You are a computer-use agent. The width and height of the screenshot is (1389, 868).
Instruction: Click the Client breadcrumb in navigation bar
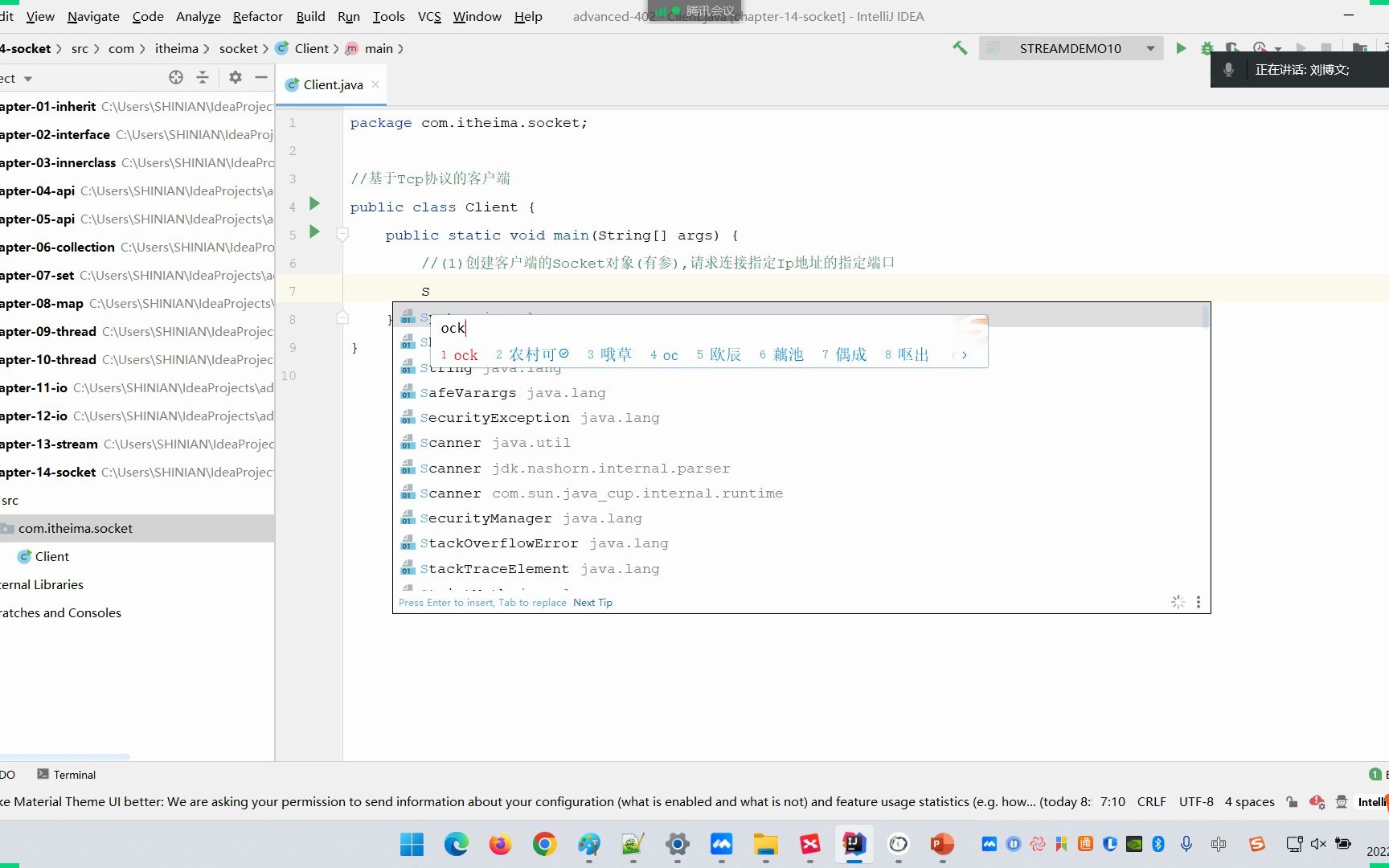(x=311, y=48)
